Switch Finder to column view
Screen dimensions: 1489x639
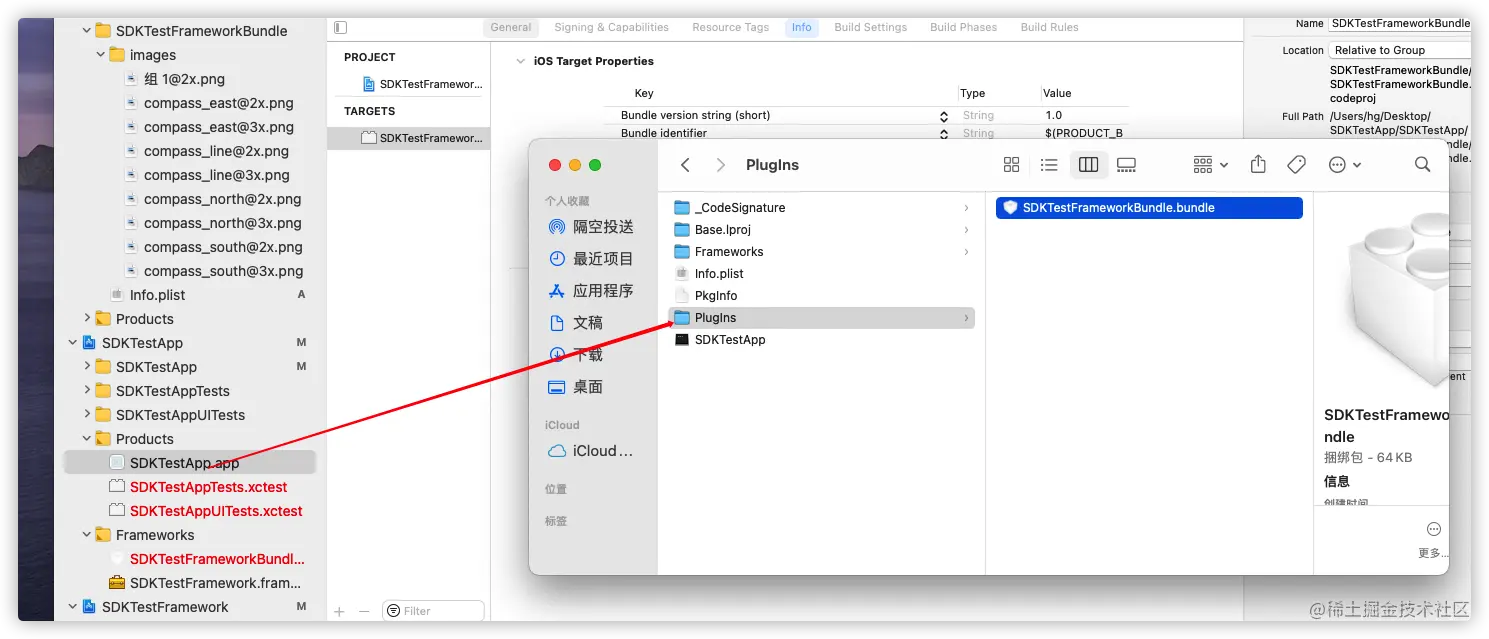[1088, 165]
